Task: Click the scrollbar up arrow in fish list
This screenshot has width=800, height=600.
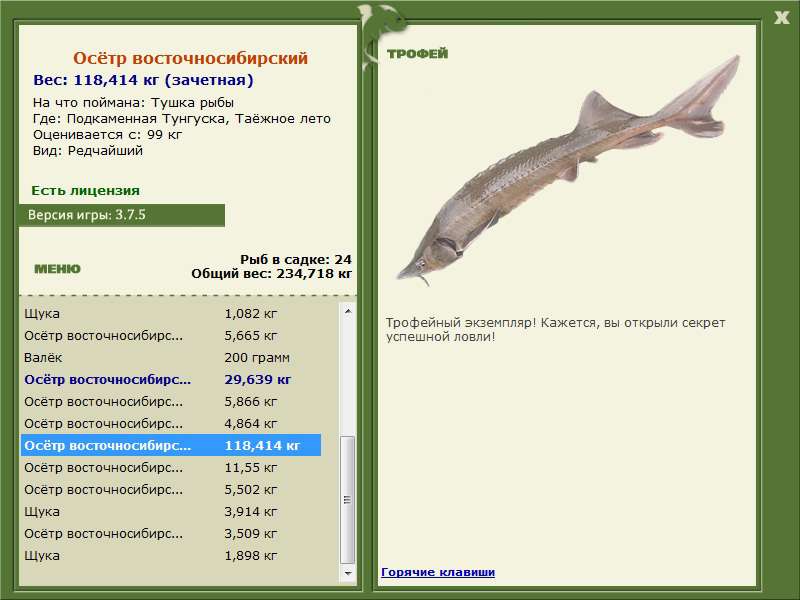Action: pyautogui.click(x=347, y=311)
